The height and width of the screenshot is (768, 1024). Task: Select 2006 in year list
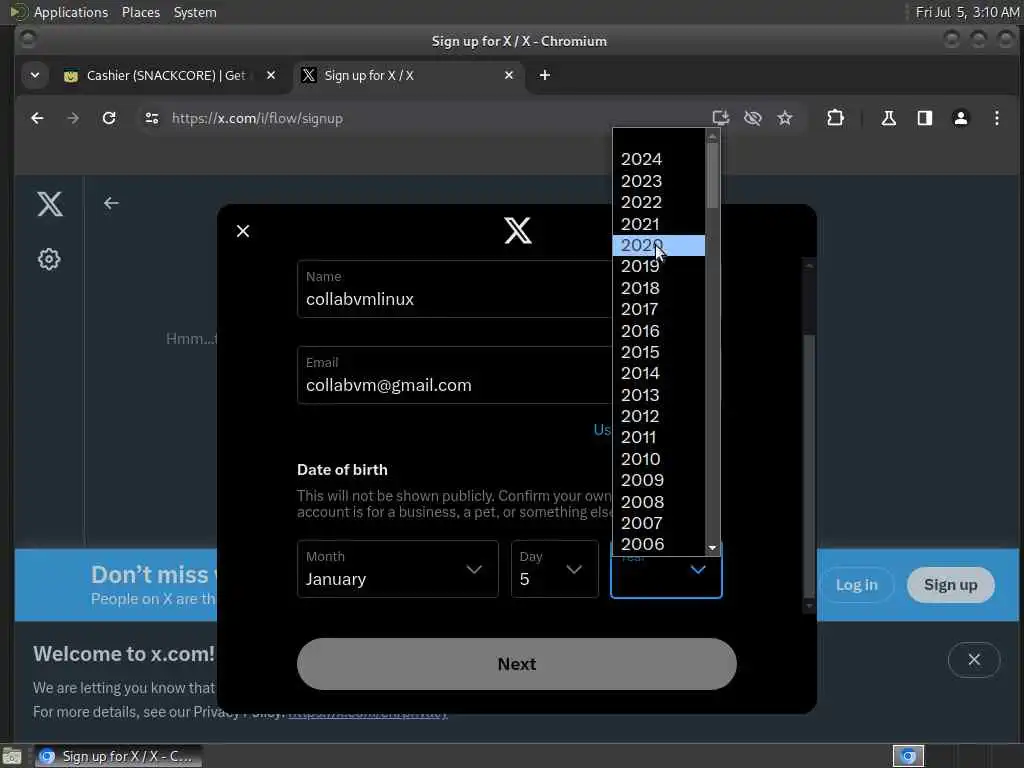[658, 545]
